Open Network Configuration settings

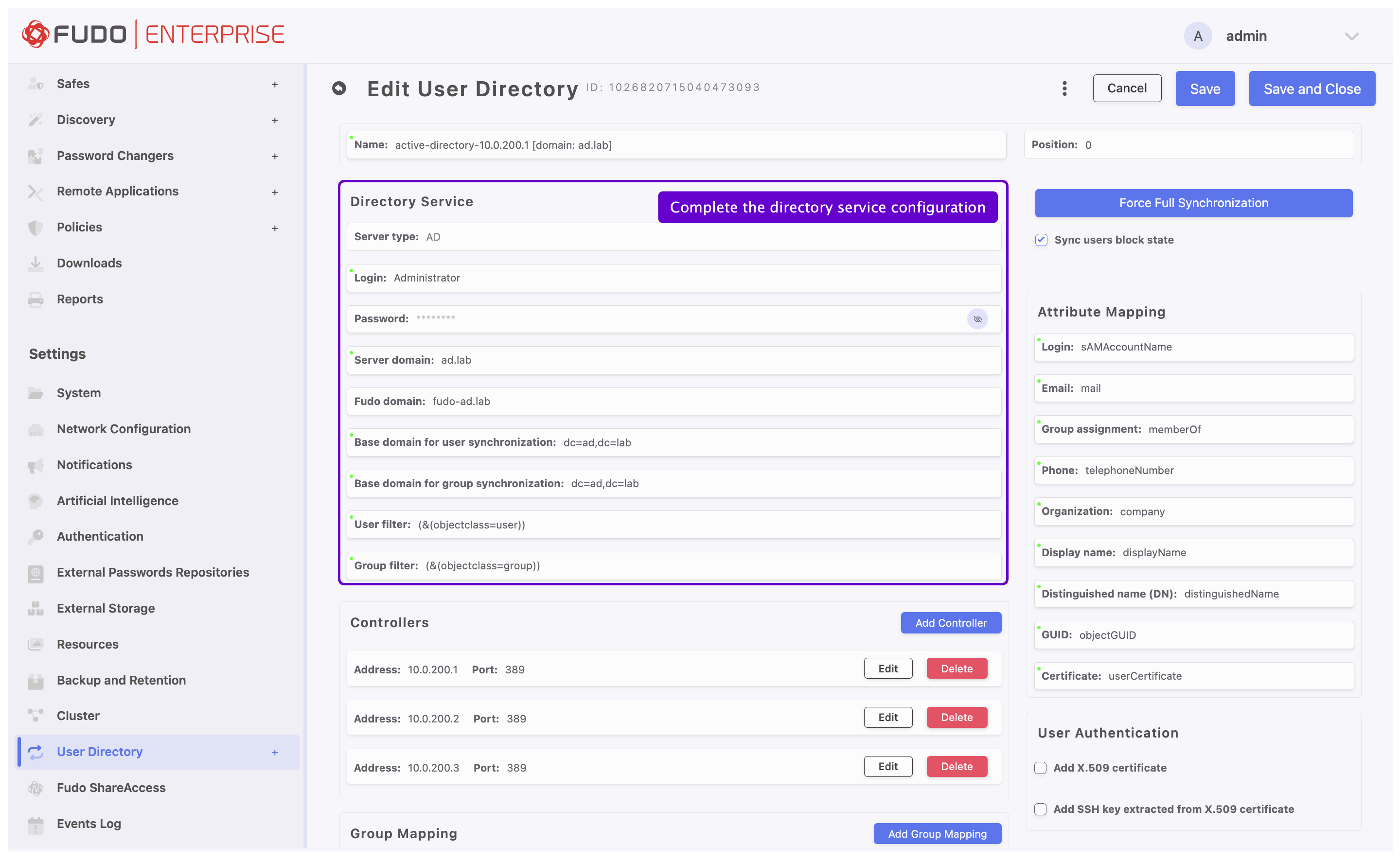124,429
